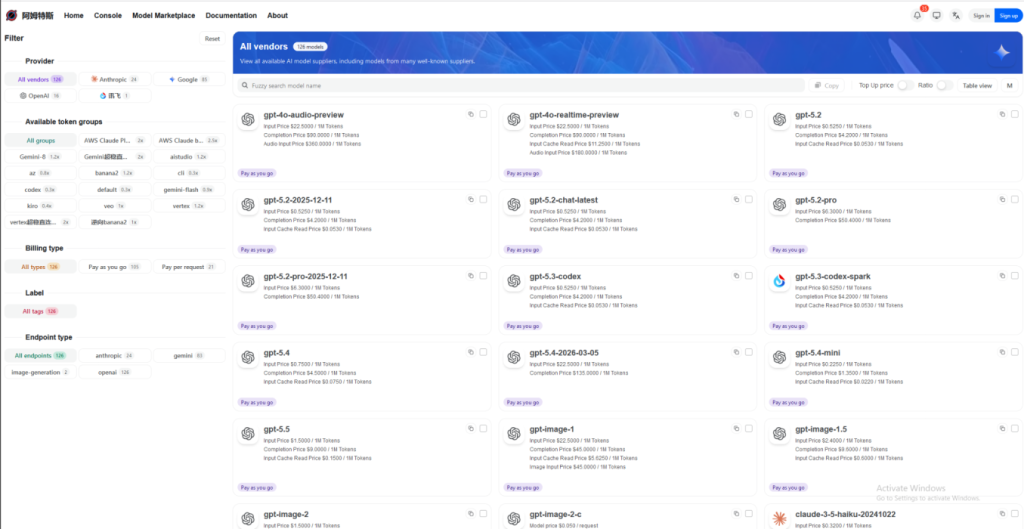This screenshot has height=529, width=1024.
Task: Open the Documentation nav item
Action: [231, 16]
